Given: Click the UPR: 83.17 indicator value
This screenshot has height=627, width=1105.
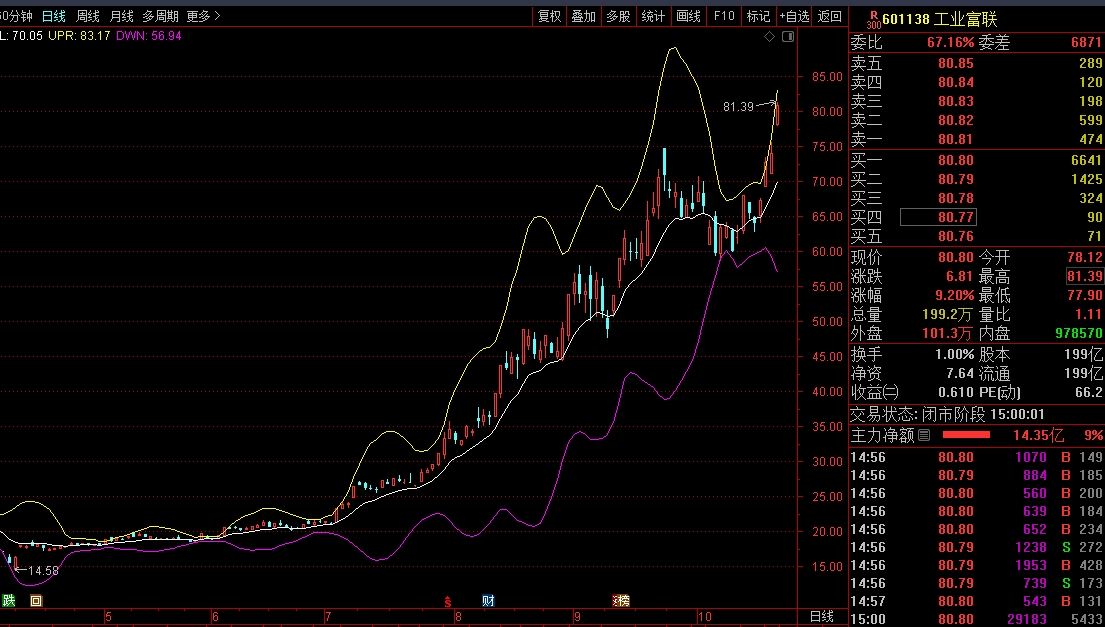Looking at the screenshot, I should click(x=79, y=35).
